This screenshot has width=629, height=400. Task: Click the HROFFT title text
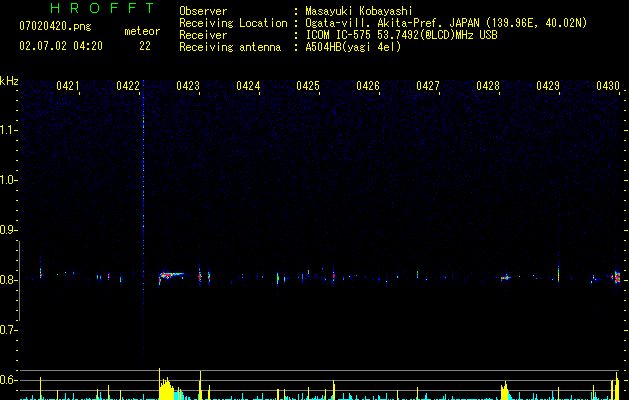pos(102,8)
